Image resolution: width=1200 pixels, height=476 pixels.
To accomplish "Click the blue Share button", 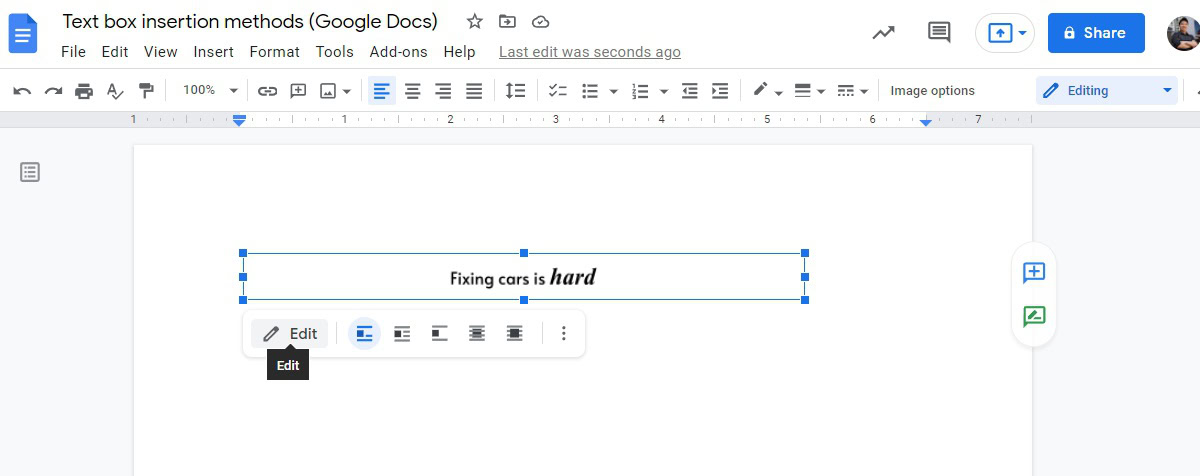I will click(x=1095, y=33).
